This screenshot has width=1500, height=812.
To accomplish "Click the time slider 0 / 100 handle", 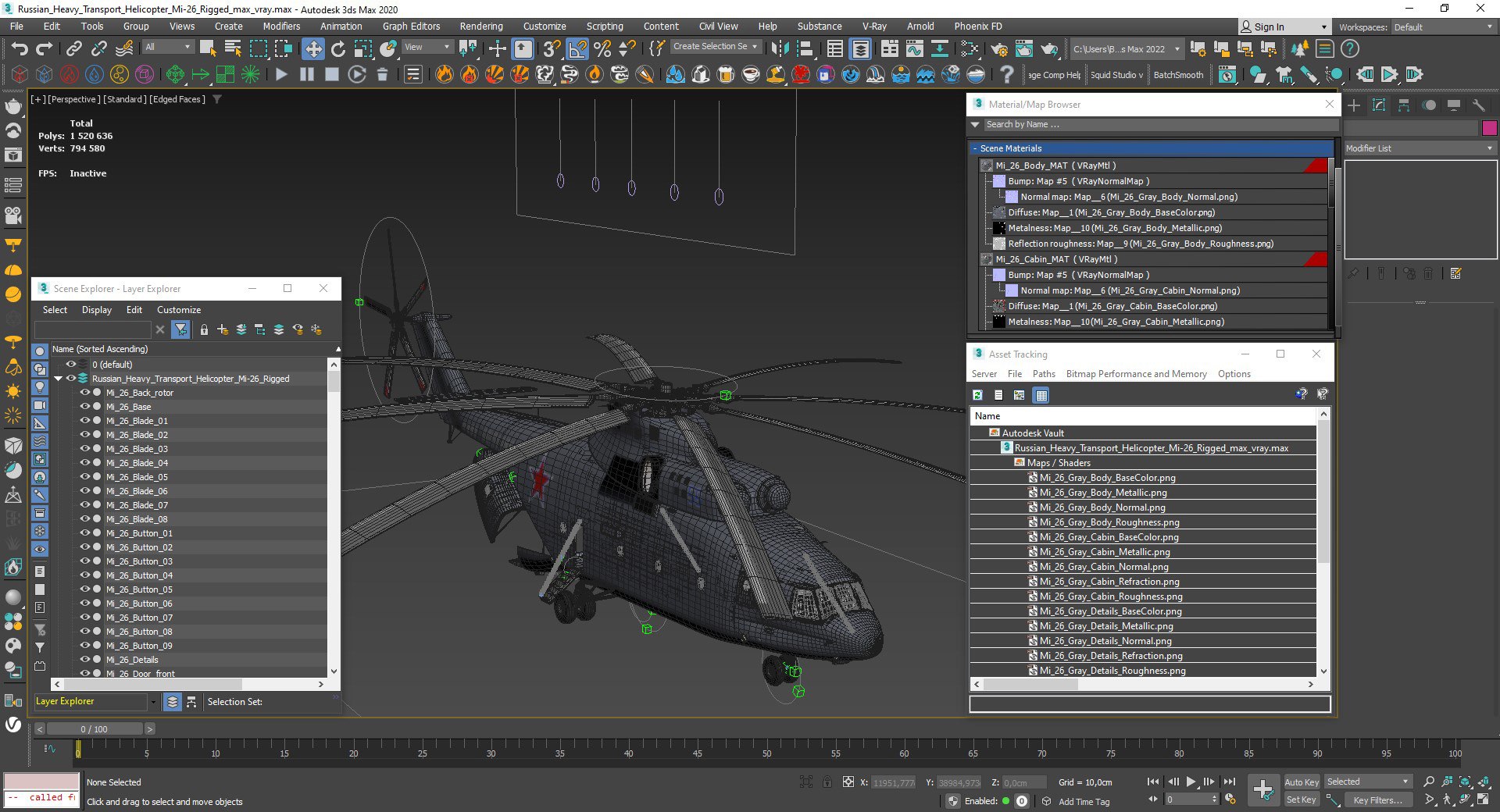I will (x=95, y=729).
